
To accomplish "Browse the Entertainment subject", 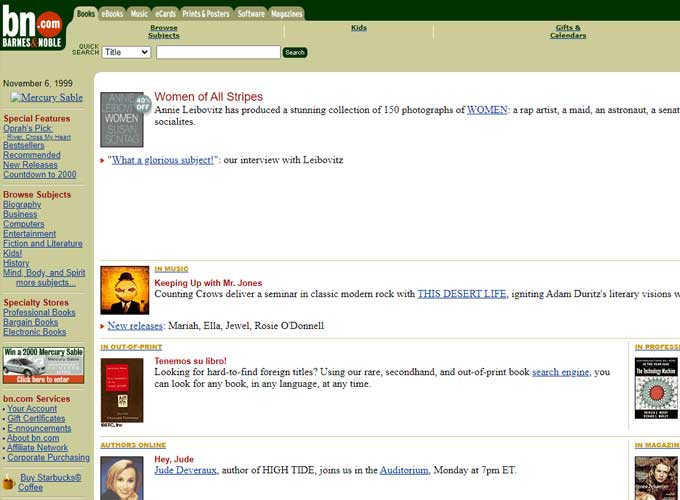I will [x=29, y=234].
